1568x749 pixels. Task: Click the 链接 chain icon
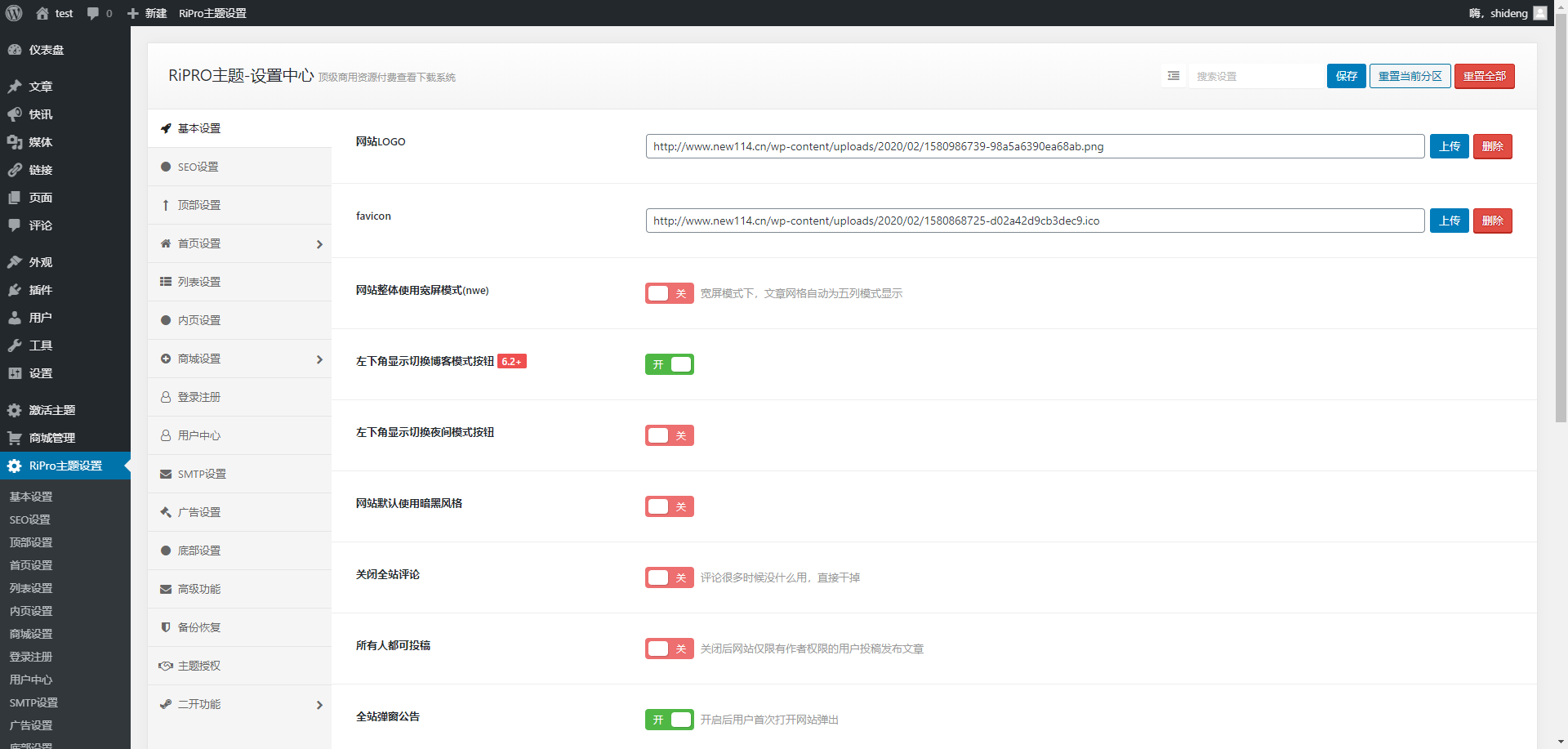pyautogui.click(x=15, y=170)
